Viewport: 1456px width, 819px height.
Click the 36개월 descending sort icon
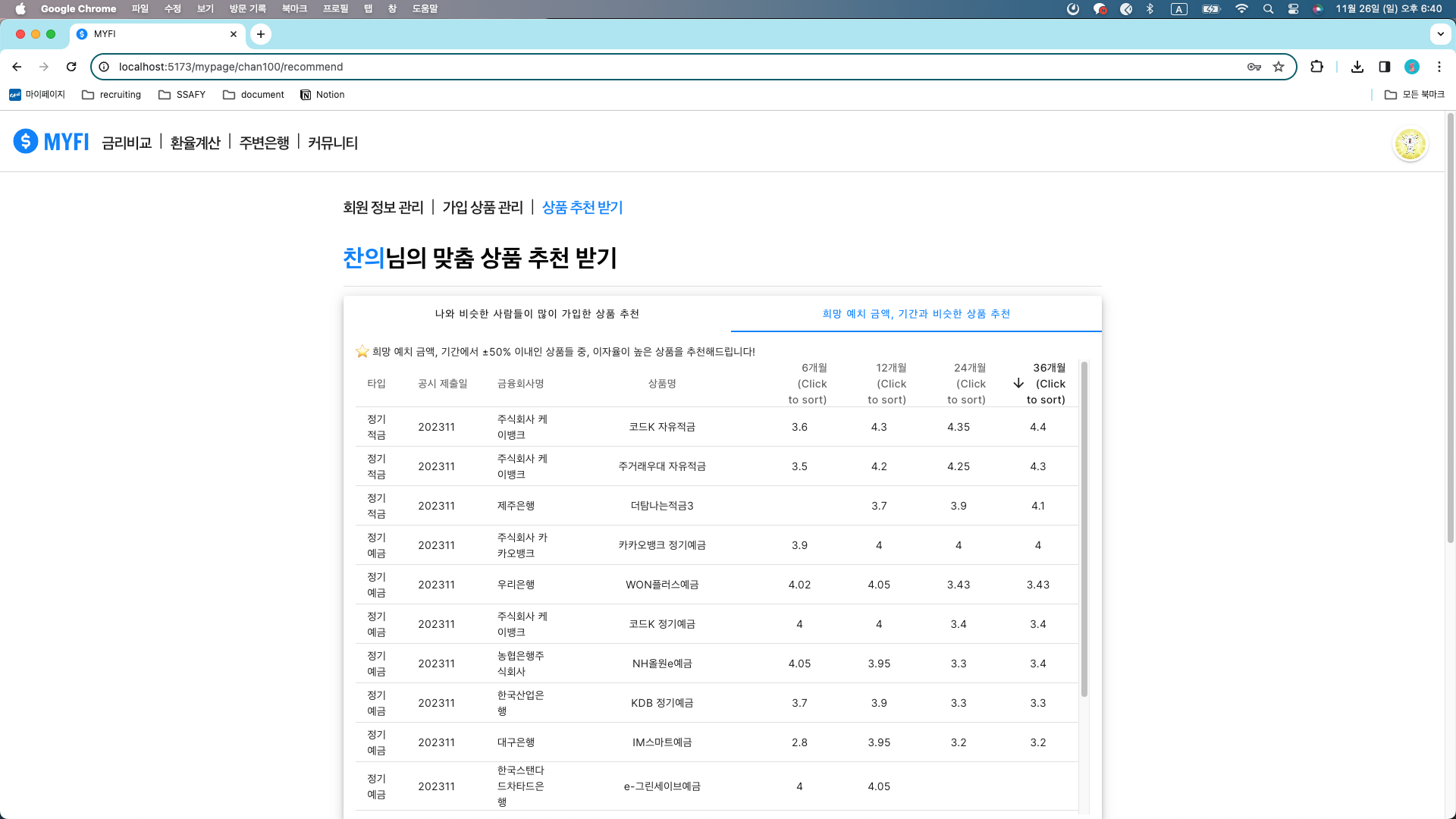[x=1019, y=383]
